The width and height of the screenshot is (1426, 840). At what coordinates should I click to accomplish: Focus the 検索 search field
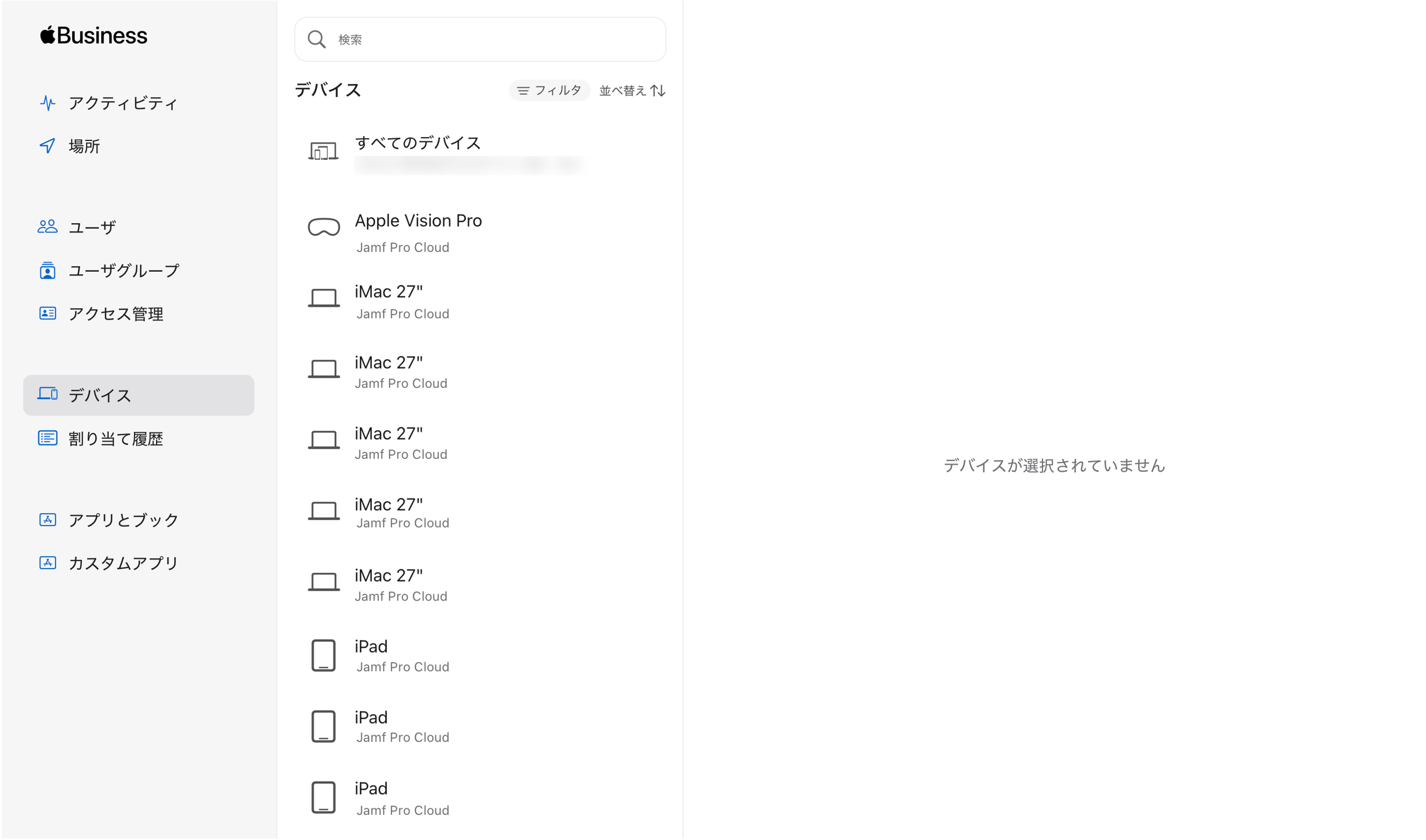click(480, 40)
